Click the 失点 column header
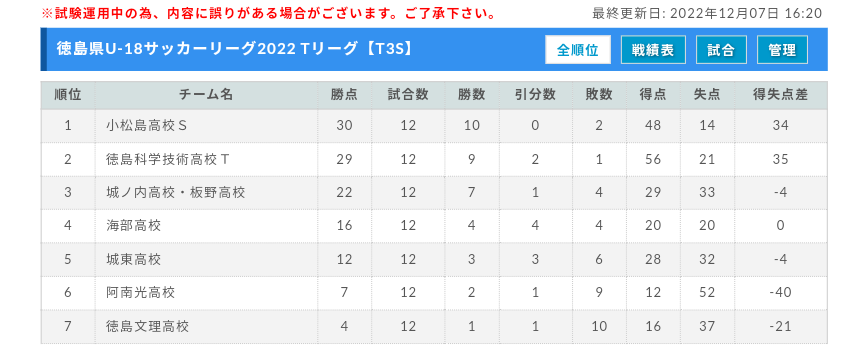The height and width of the screenshot is (360, 849). coord(707,95)
